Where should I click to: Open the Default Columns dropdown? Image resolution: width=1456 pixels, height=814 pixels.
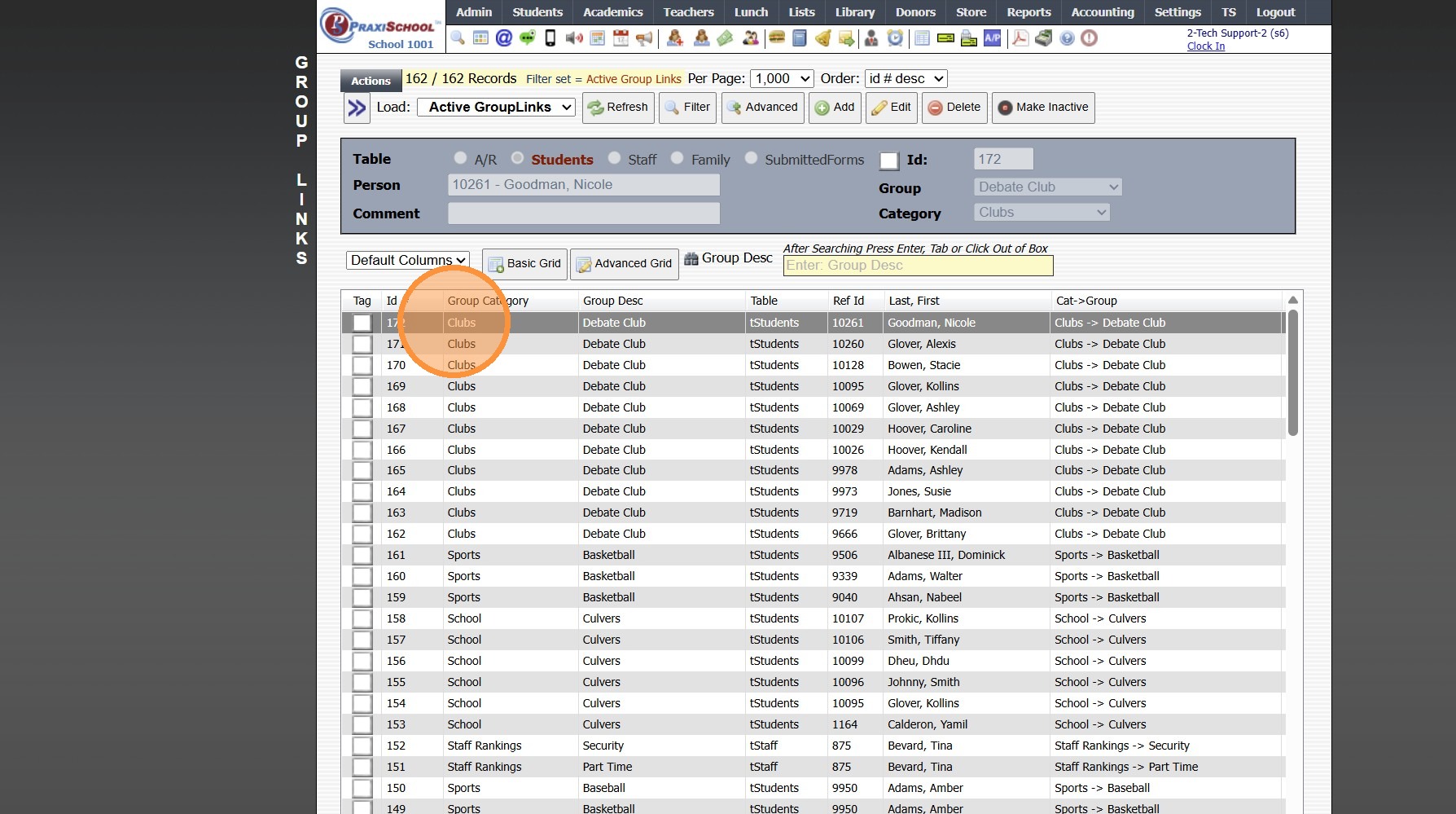[408, 261]
